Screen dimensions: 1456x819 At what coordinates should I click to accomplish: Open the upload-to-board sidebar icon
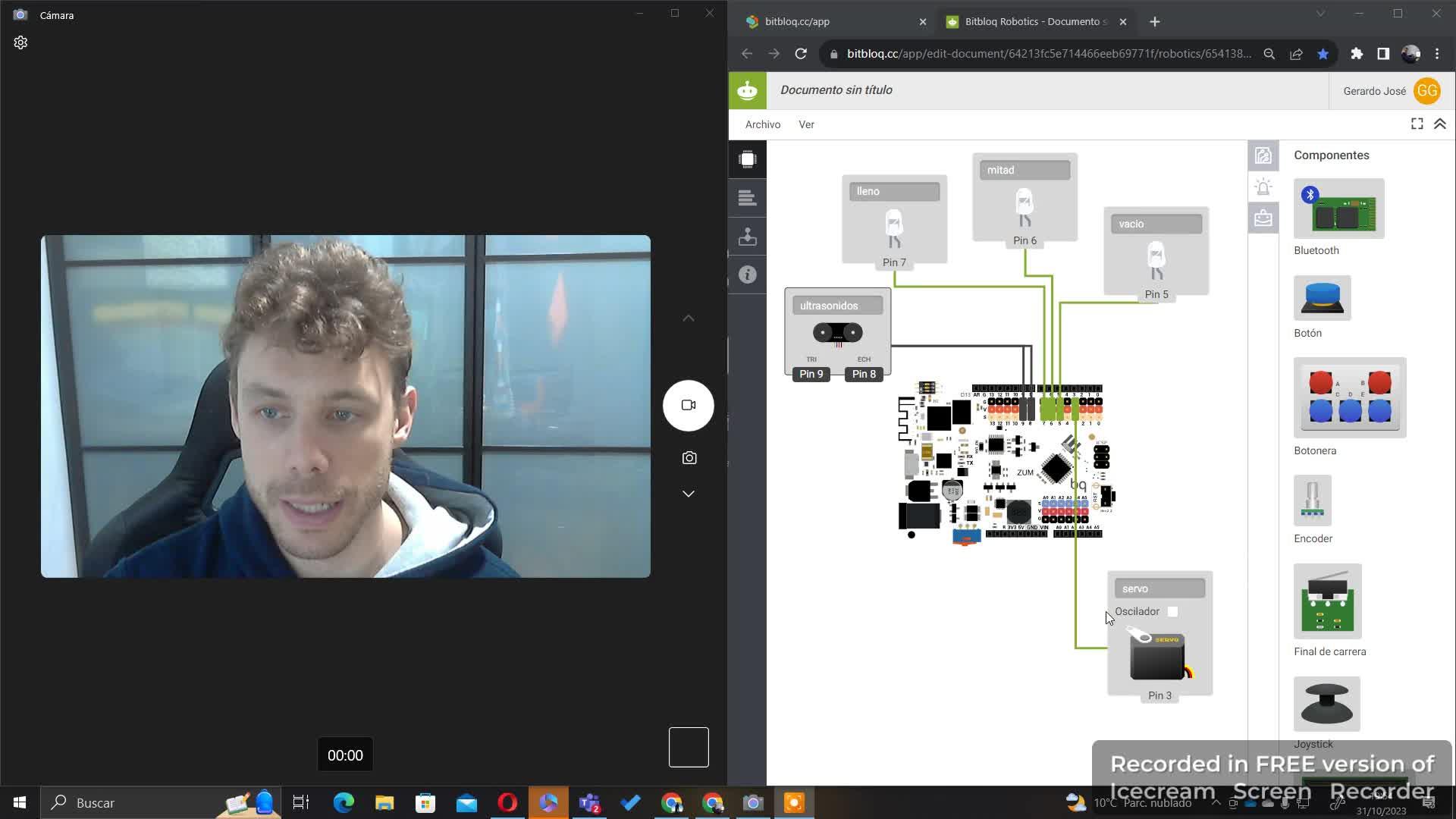tap(747, 237)
